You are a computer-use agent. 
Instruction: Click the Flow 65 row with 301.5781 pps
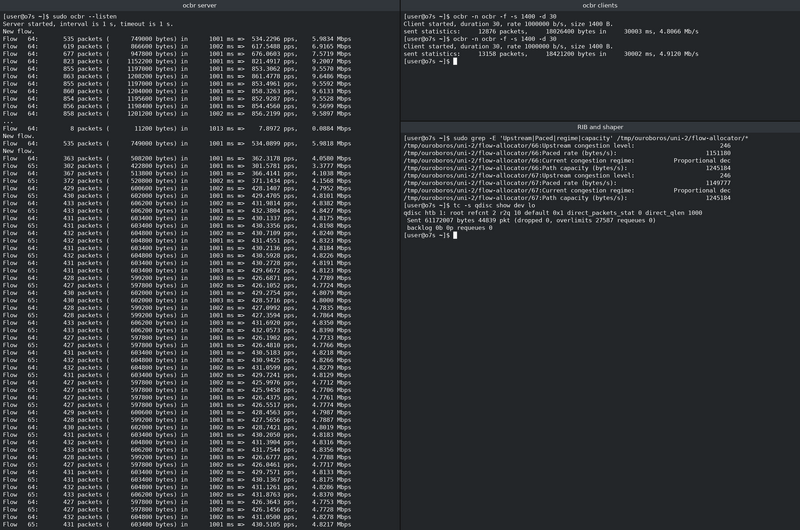[177, 166]
